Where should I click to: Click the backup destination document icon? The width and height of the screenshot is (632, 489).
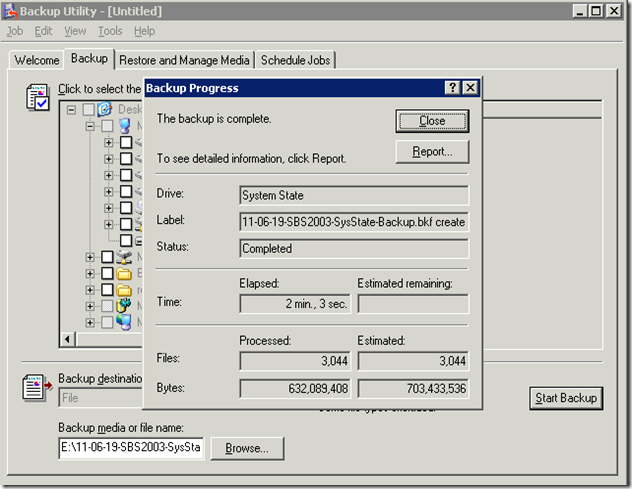click(x=37, y=388)
